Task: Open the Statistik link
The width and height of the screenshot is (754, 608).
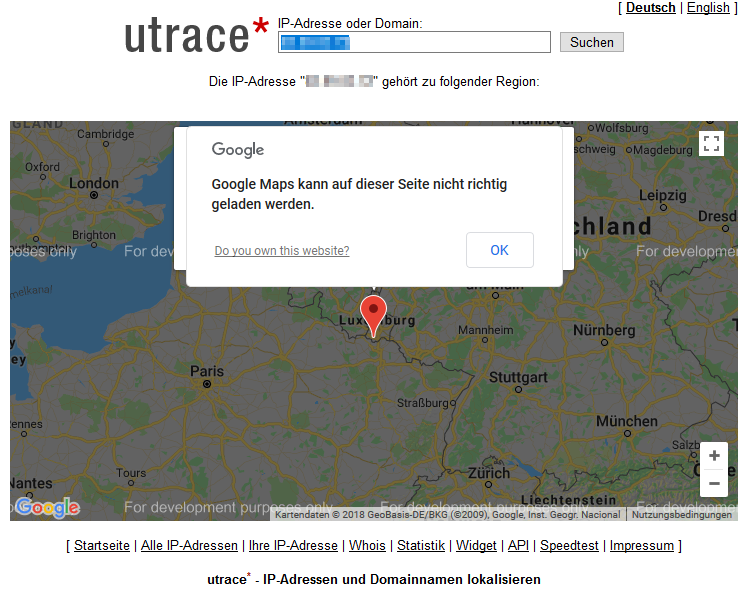Action: click(x=421, y=545)
